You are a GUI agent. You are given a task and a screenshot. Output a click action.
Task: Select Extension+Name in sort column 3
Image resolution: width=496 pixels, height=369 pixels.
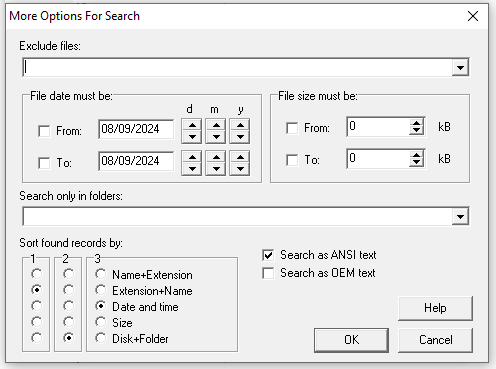[101, 290]
